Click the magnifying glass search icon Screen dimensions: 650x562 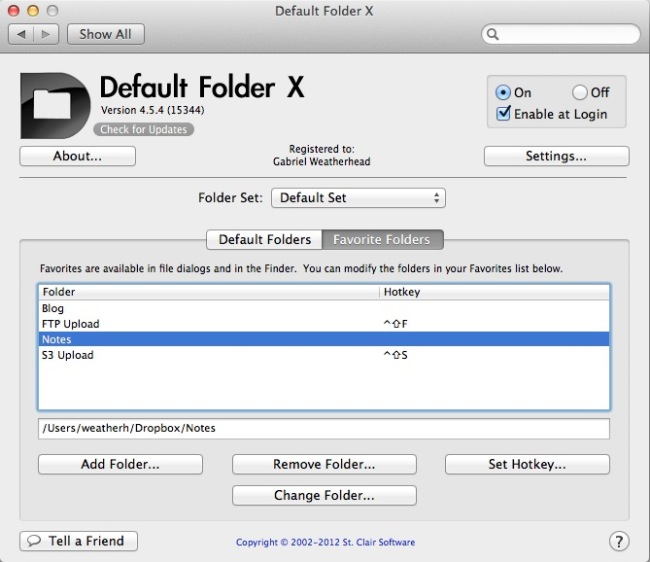[492, 34]
